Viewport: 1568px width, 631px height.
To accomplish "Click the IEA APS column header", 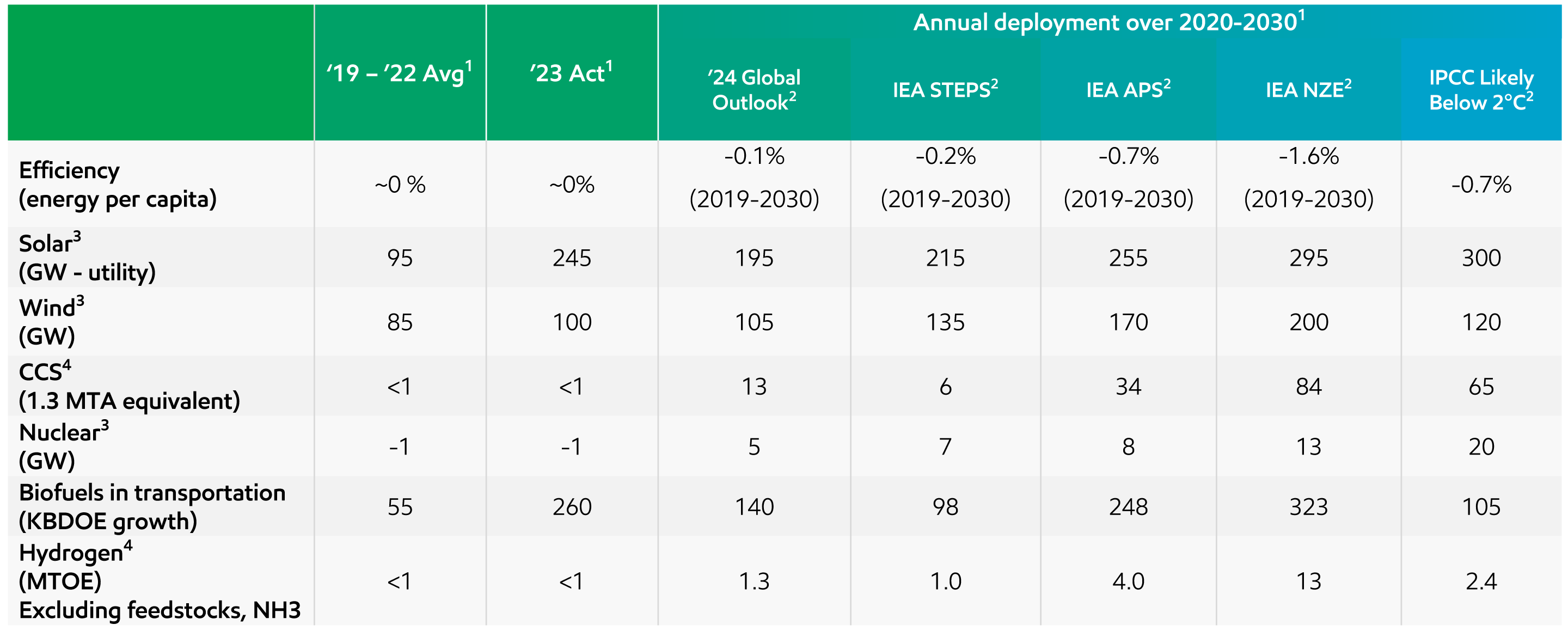I will tap(1128, 89).
